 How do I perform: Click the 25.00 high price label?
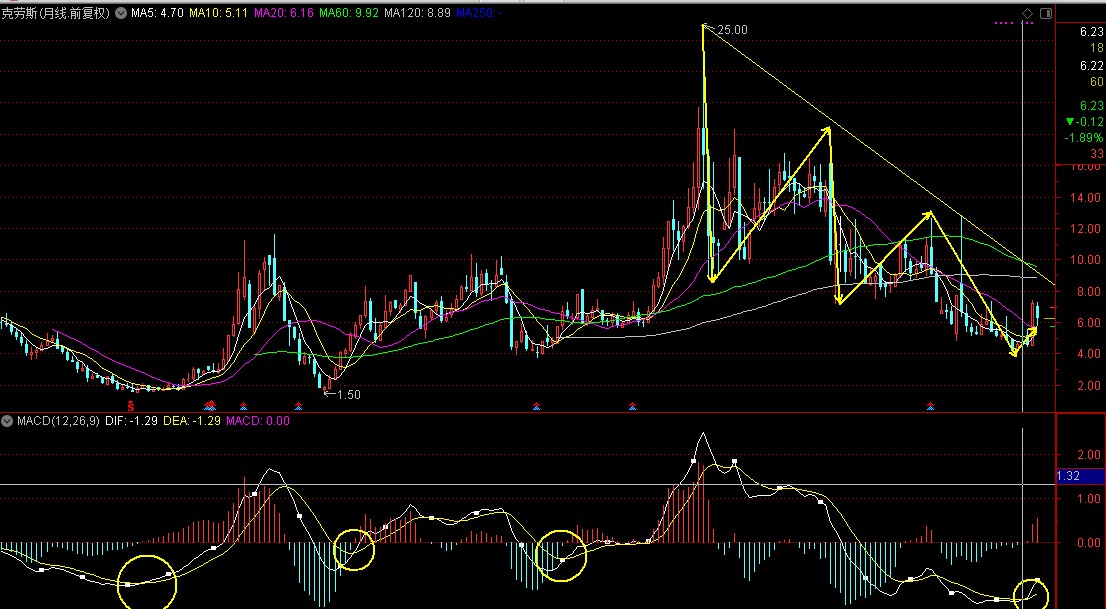click(732, 30)
